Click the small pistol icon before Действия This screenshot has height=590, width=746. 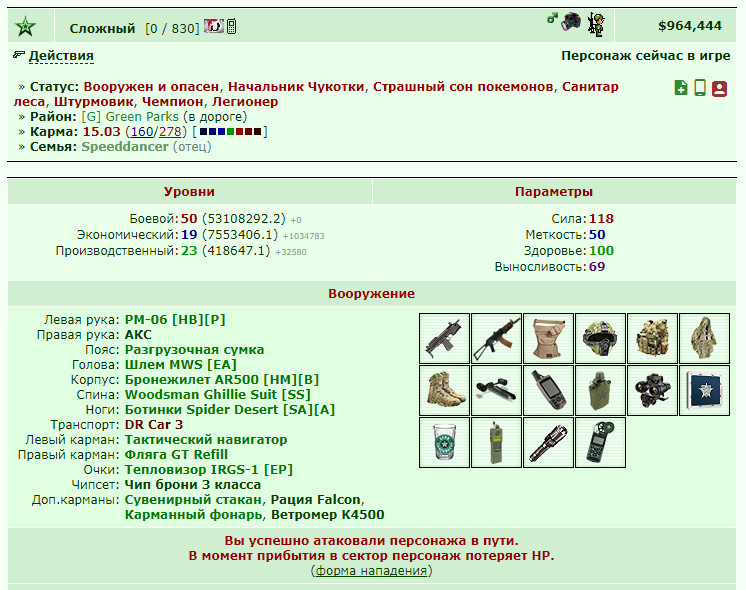click(19, 55)
